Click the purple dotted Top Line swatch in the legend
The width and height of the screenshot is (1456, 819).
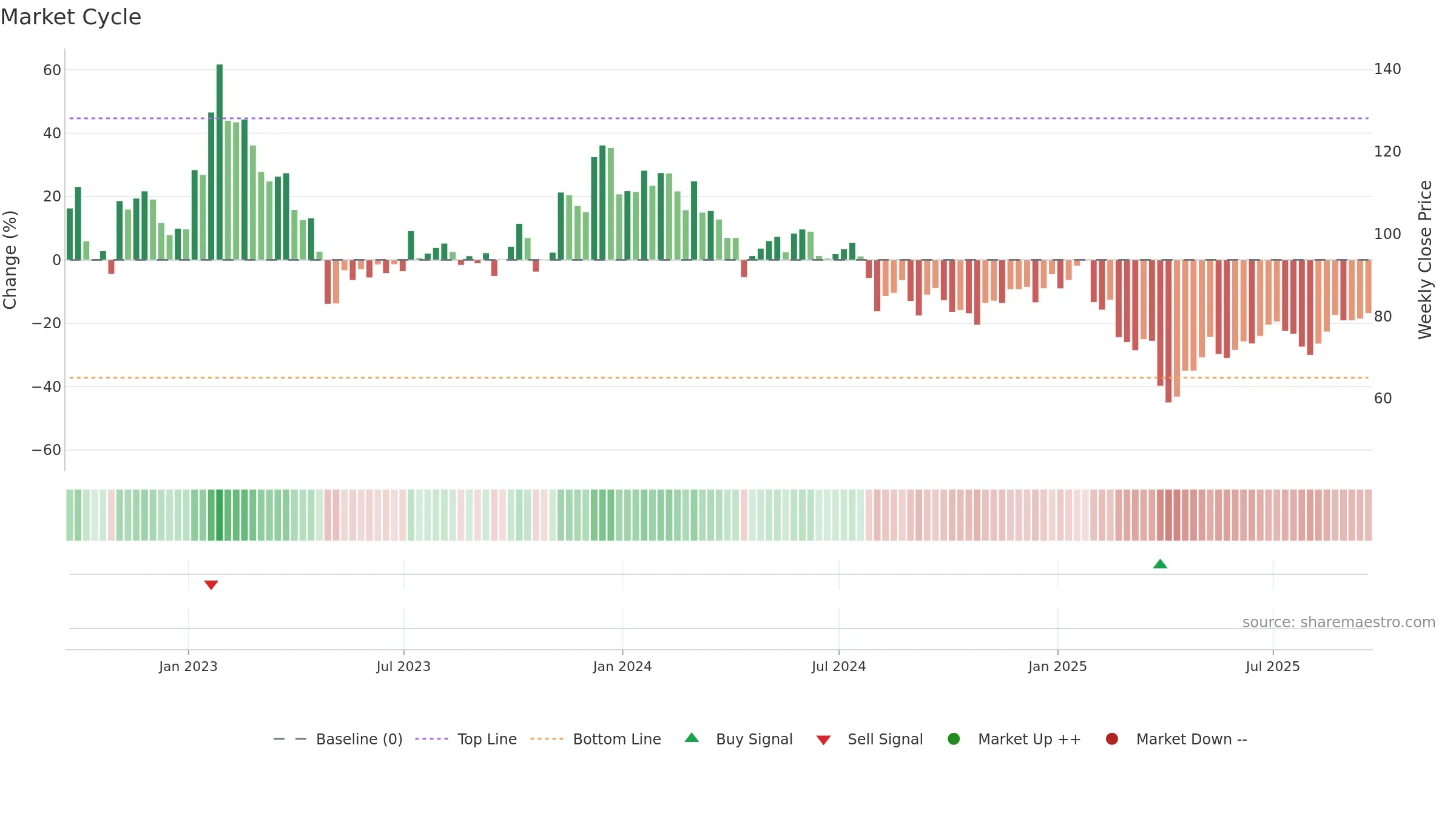[x=431, y=739]
